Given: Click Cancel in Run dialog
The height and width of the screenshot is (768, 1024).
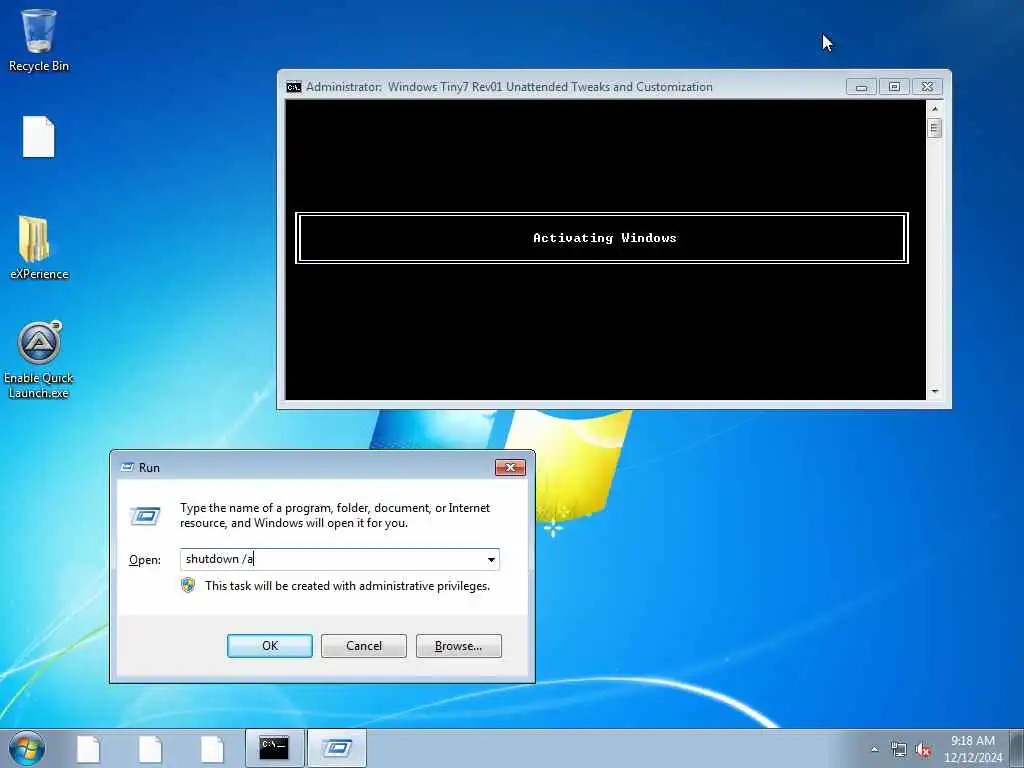Looking at the screenshot, I should (364, 646).
